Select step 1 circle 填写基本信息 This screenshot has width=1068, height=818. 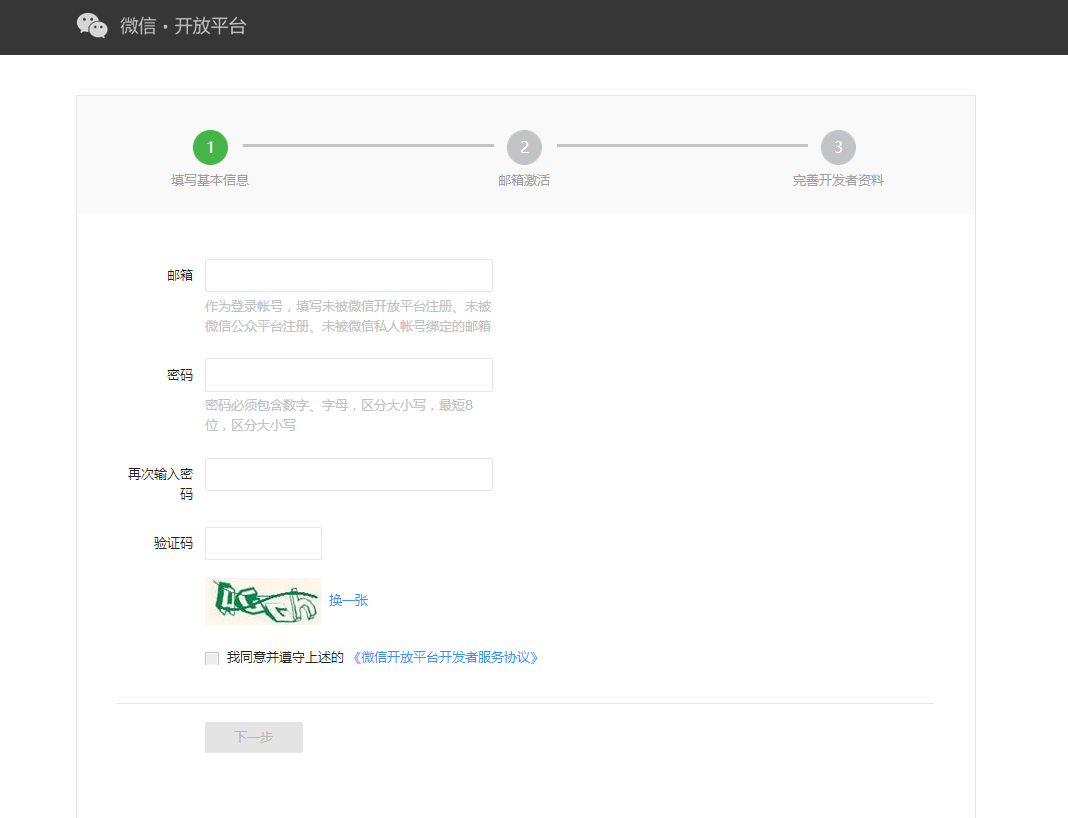[x=210, y=147]
